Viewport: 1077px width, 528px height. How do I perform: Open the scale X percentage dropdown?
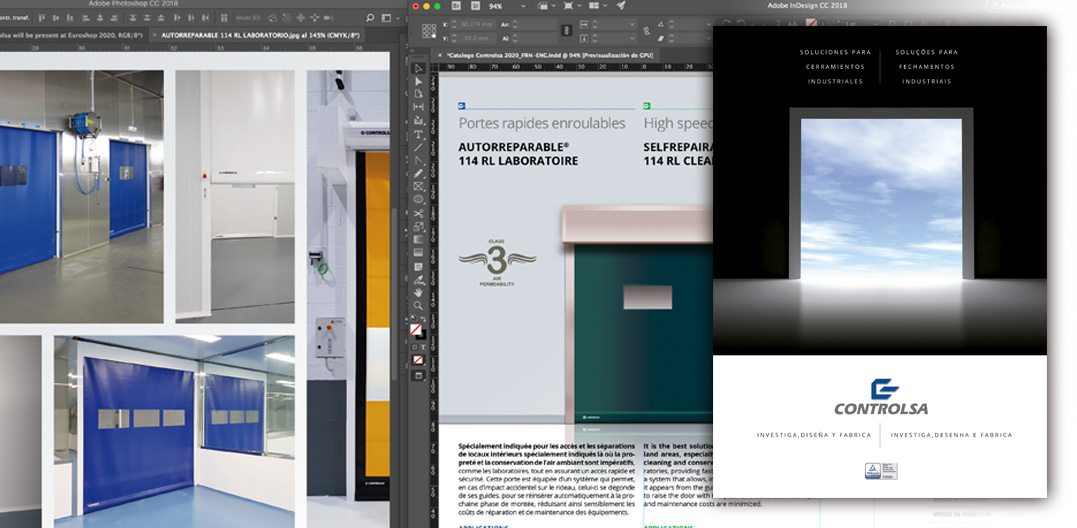(x=632, y=25)
